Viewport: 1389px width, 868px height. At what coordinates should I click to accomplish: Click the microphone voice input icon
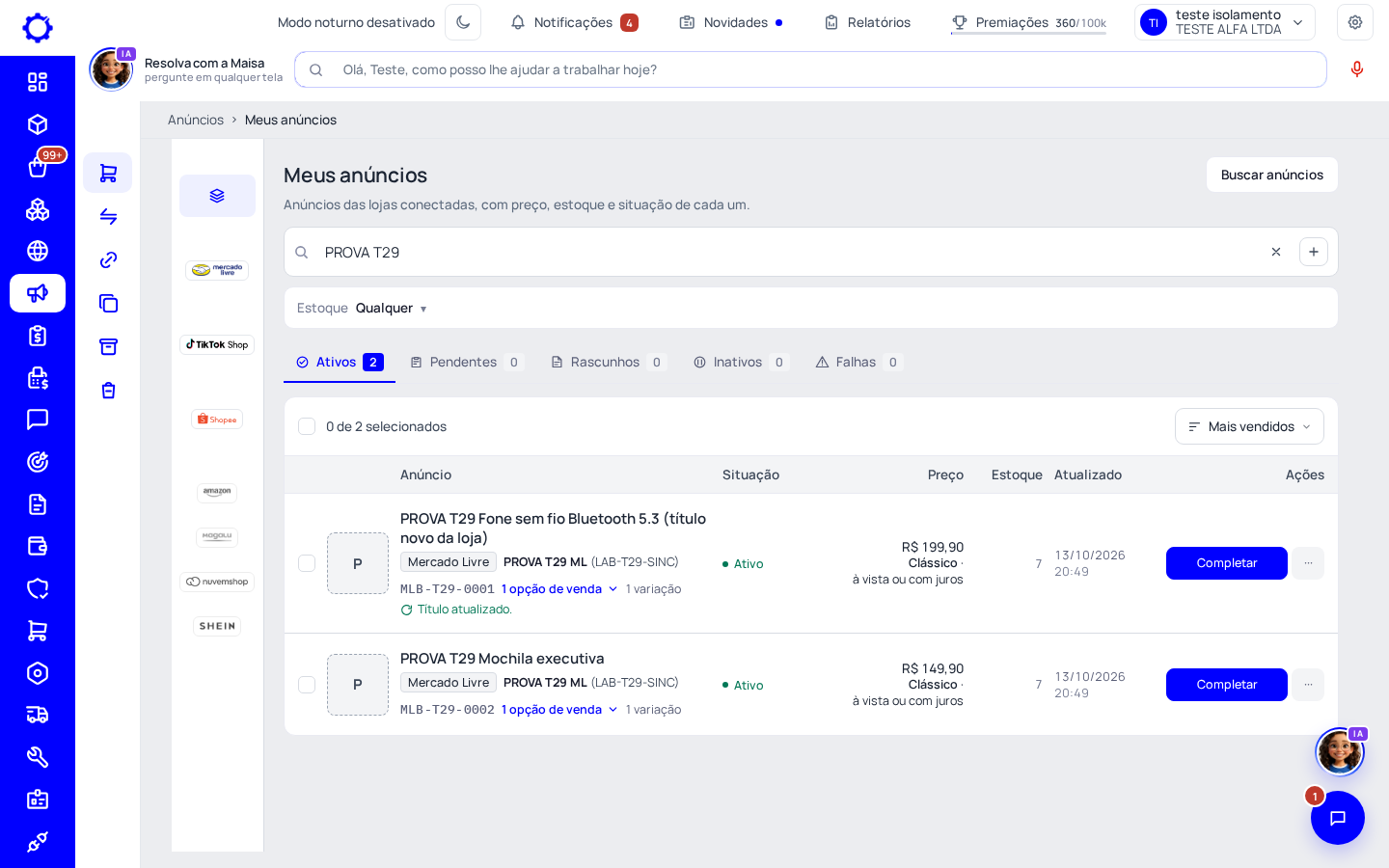[x=1356, y=69]
